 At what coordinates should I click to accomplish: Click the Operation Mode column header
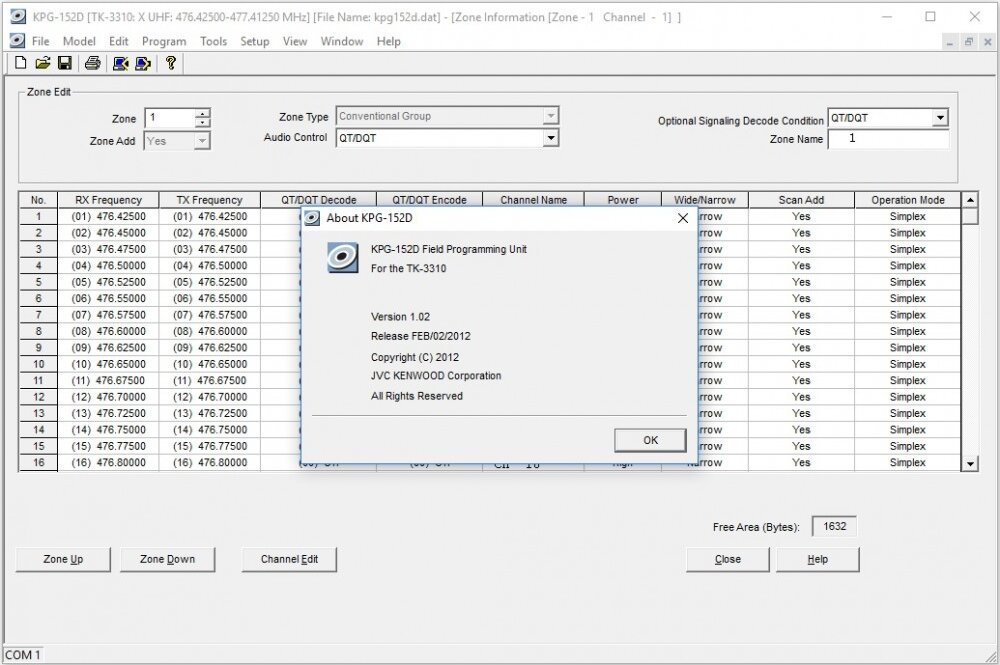pyautogui.click(x=908, y=200)
